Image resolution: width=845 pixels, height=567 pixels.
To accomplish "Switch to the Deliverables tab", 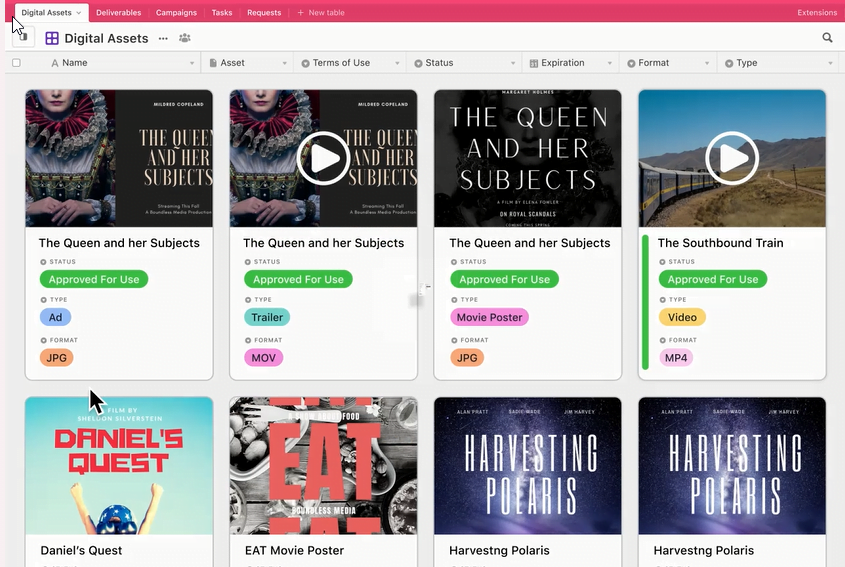I will 119,12.
